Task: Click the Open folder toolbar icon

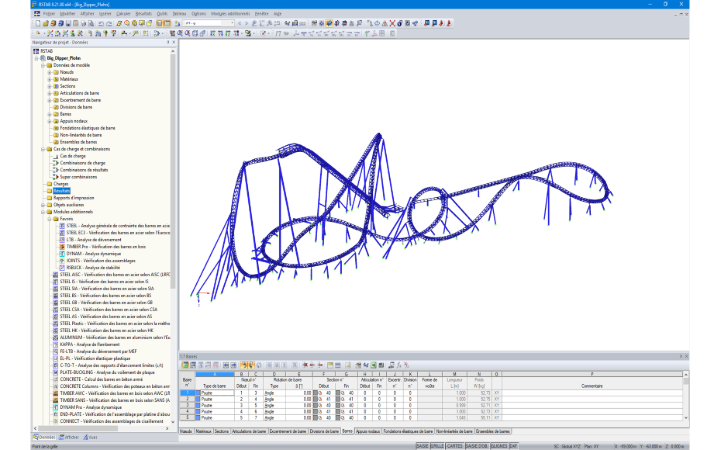Action: 45,23
